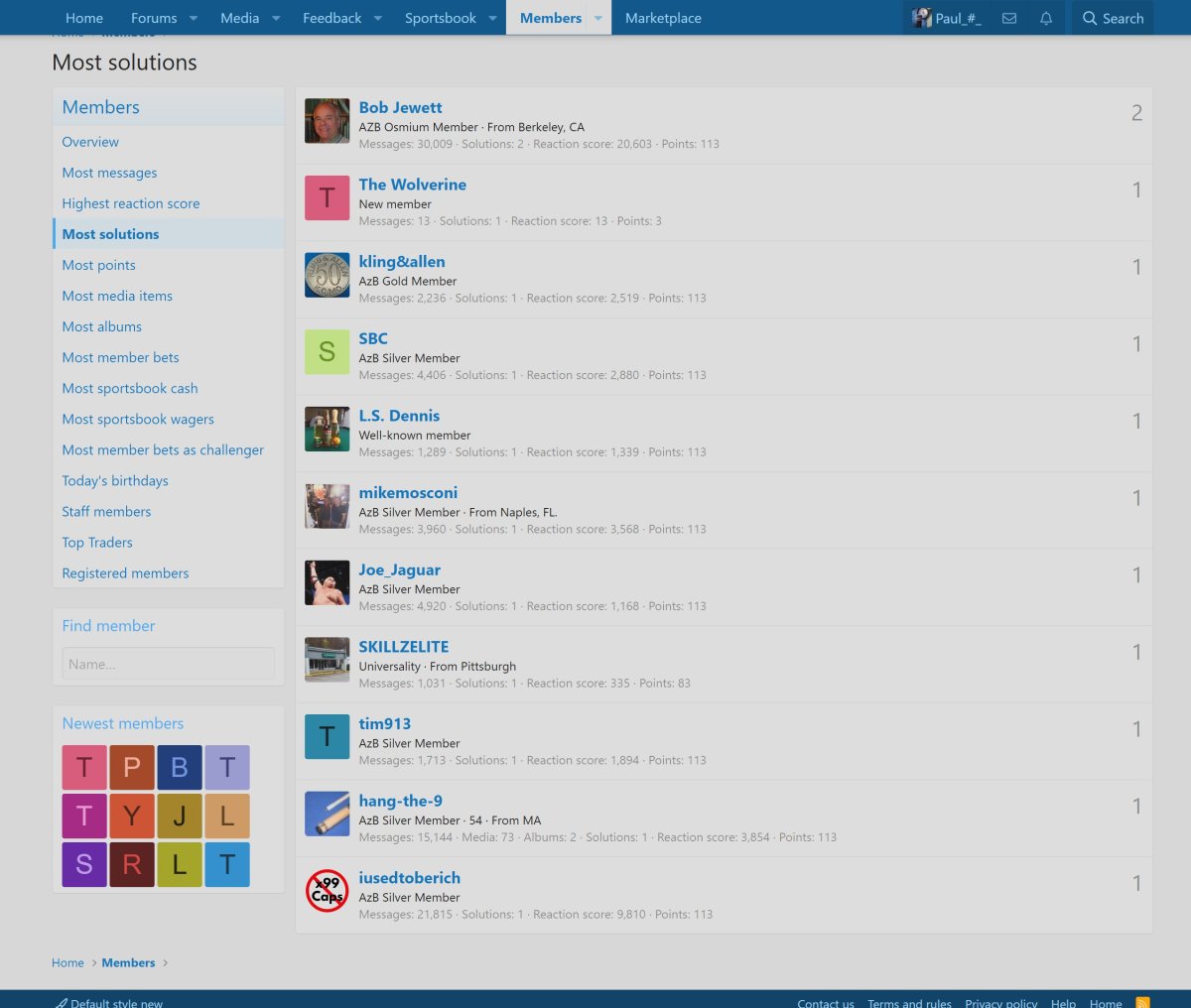Focus the Find member name field
The height and width of the screenshot is (1008, 1191).
(168, 664)
